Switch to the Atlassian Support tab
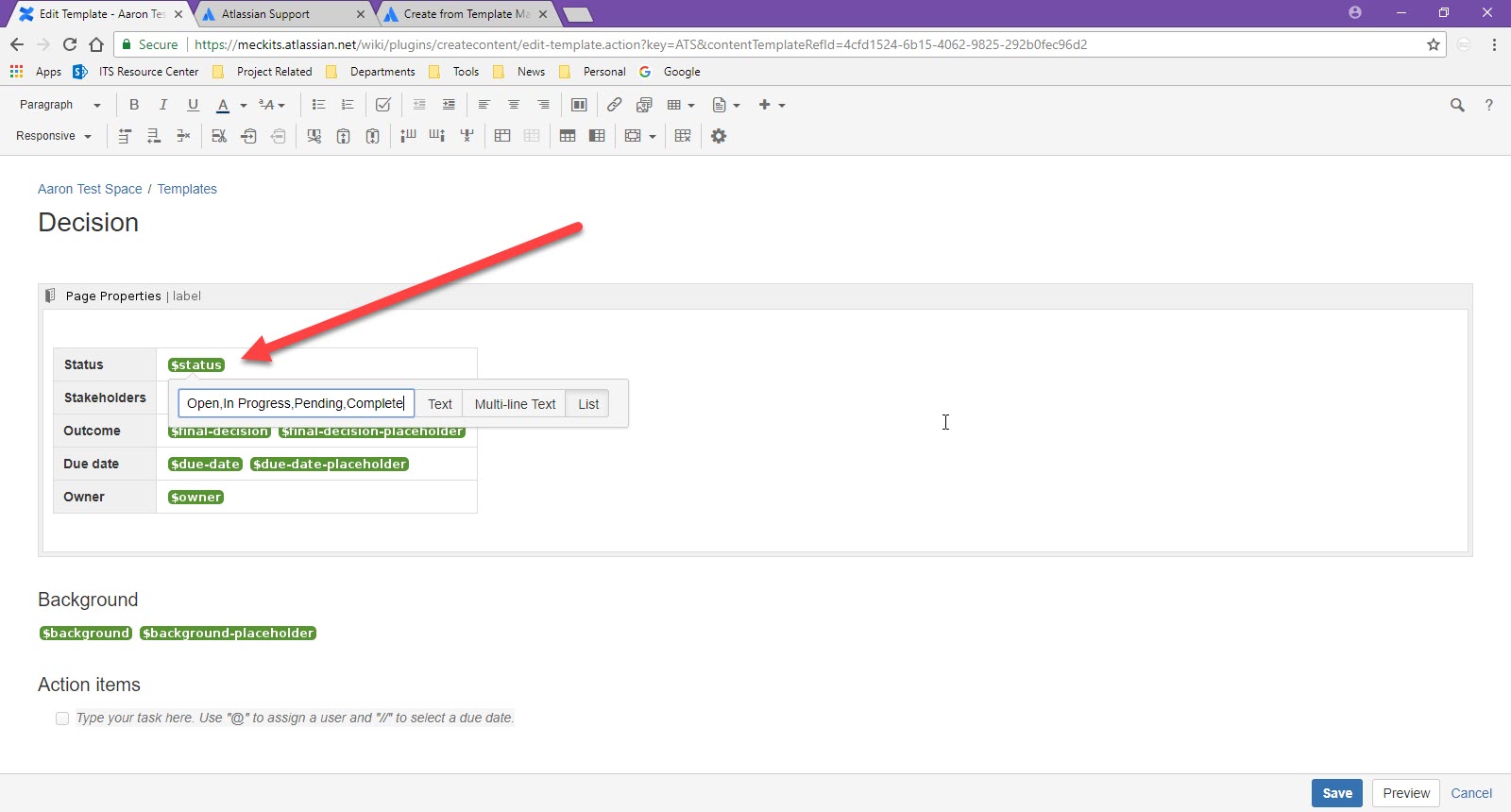This screenshot has height=812, width=1511. [282, 14]
